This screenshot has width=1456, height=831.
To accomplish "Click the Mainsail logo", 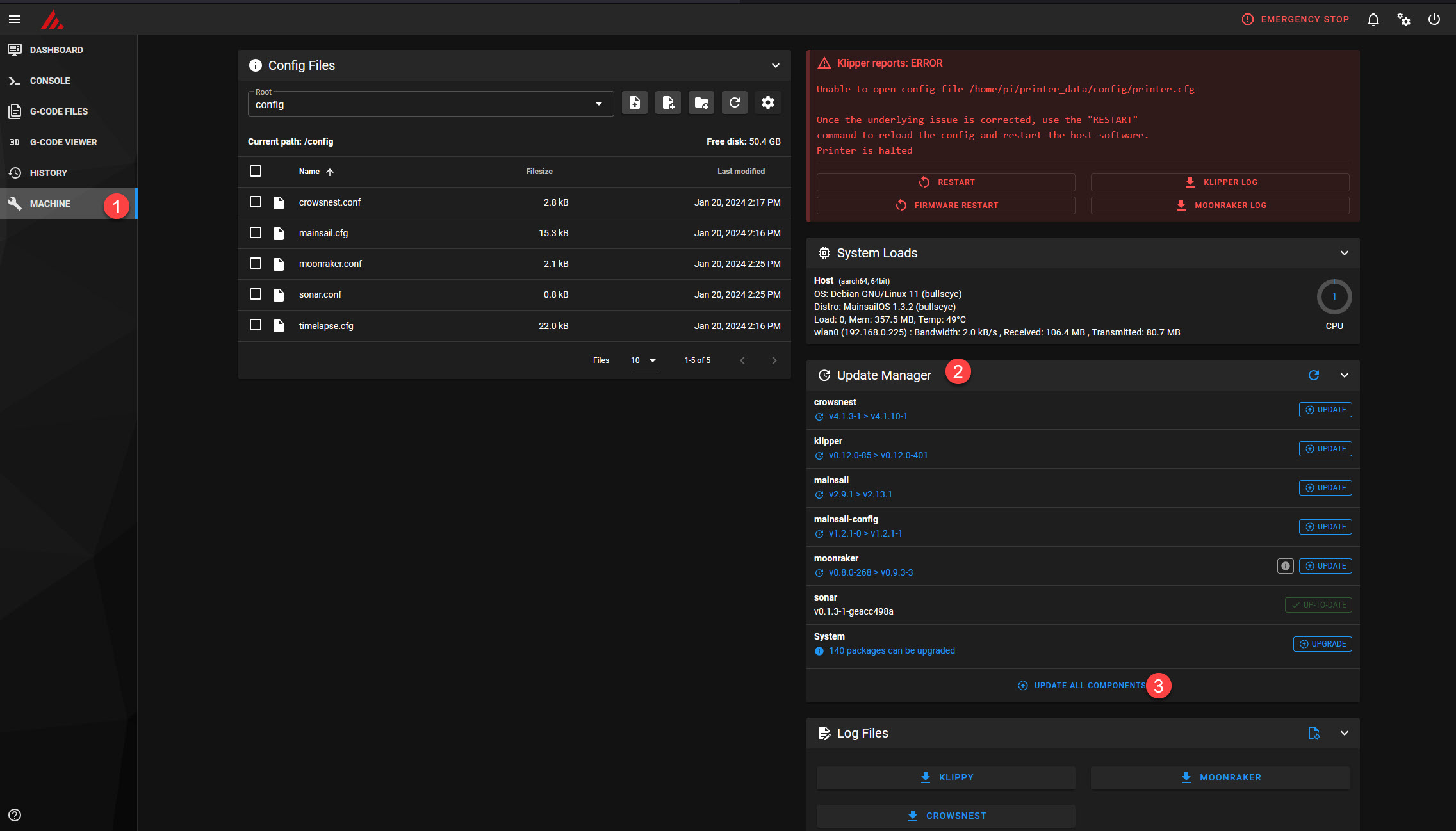I will [52, 20].
